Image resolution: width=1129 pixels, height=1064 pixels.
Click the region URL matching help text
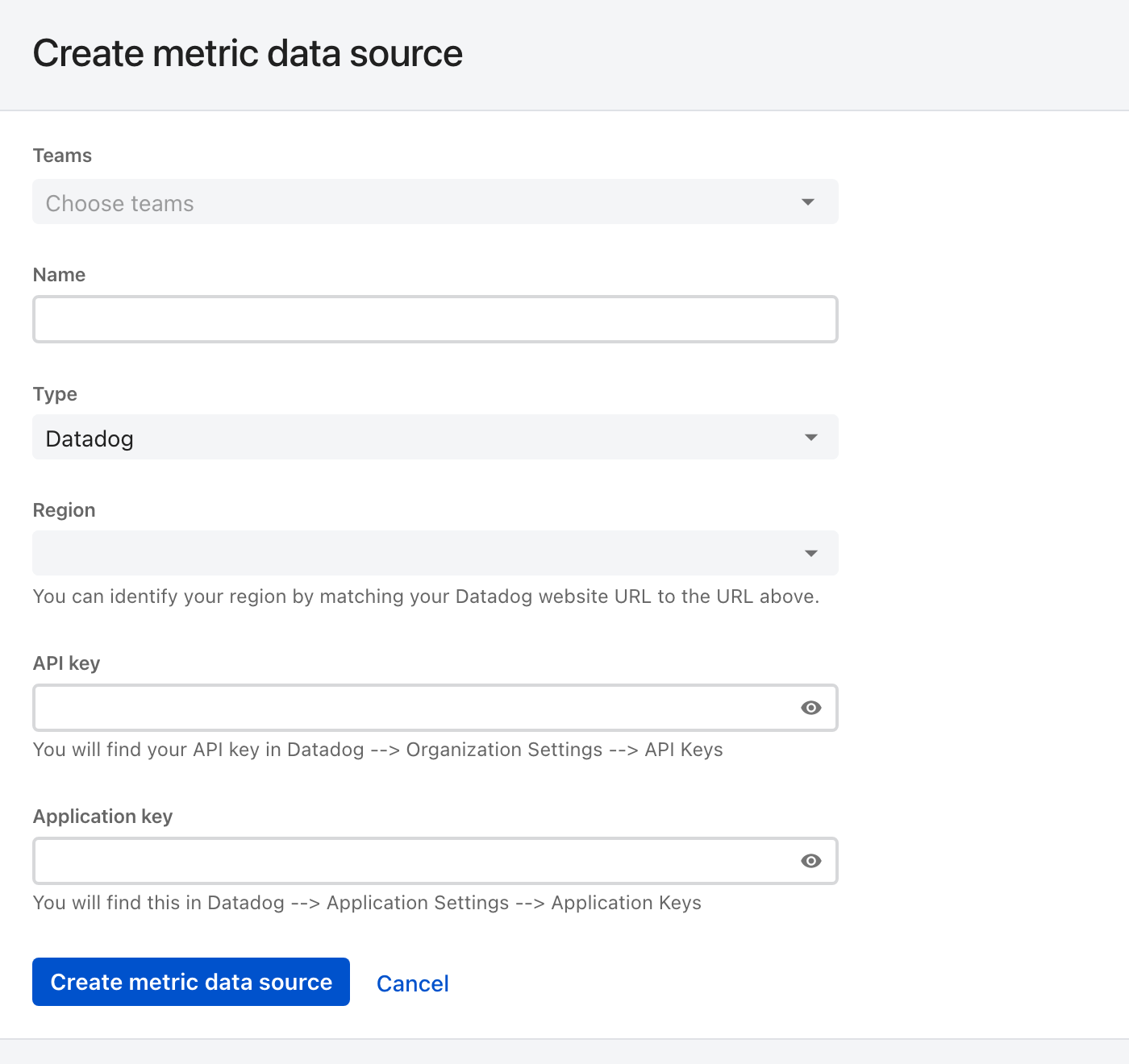426,596
